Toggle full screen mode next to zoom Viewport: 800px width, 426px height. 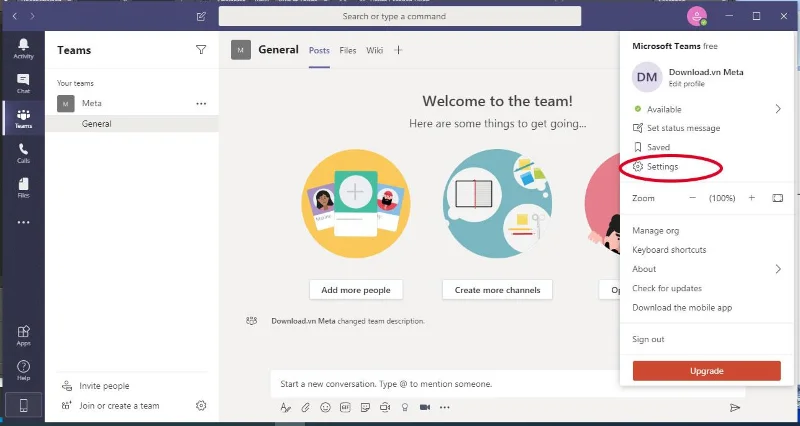click(777, 198)
